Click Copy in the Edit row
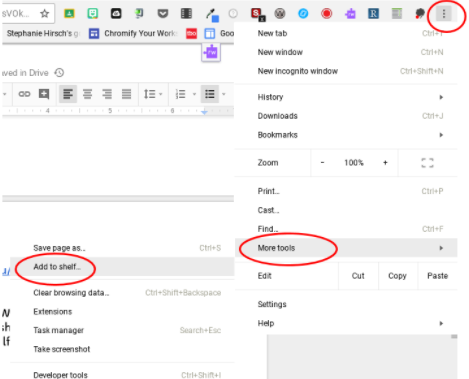Screen dimensions: 469x379 tap(397, 276)
